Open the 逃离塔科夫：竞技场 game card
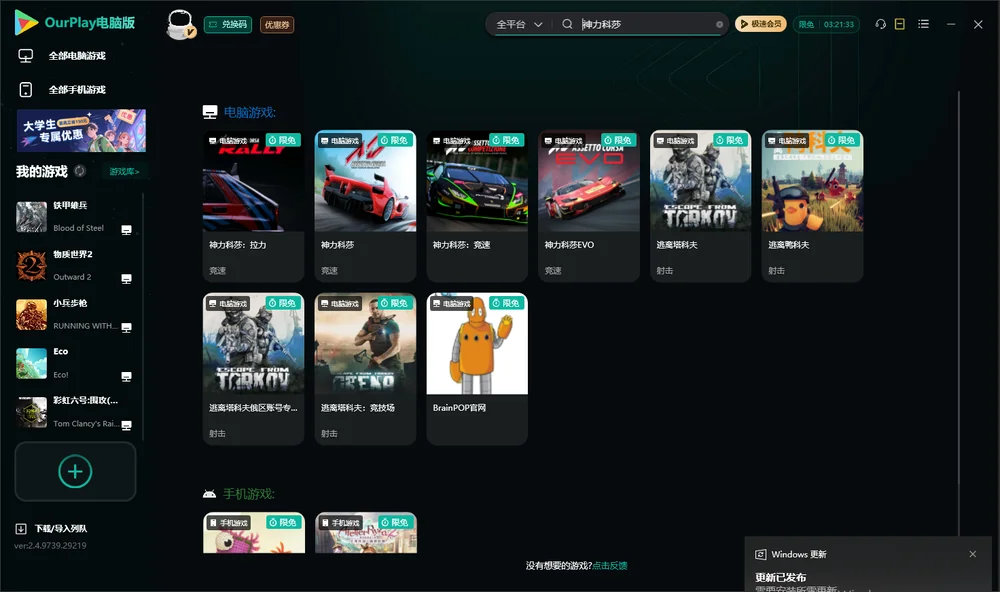This screenshot has height=592, width=1000. pyautogui.click(x=365, y=369)
